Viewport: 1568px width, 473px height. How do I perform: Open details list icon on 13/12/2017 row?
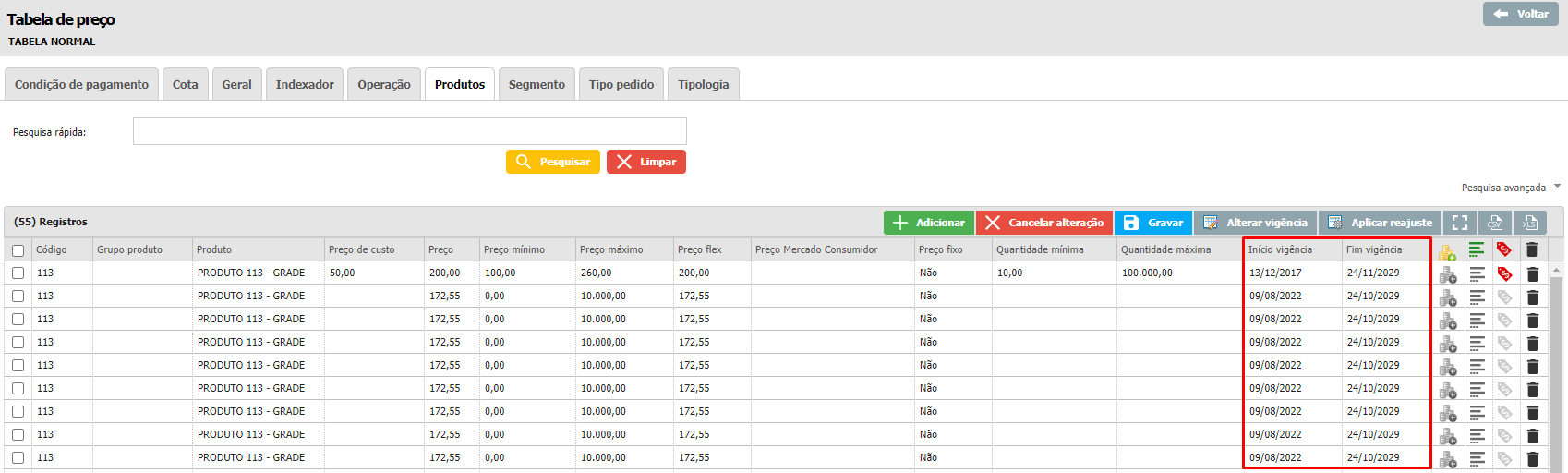coord(1478,273)
